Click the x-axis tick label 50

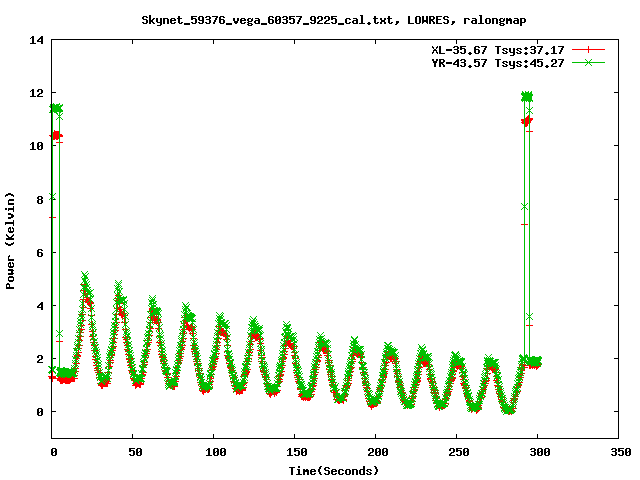pos(135,452)
